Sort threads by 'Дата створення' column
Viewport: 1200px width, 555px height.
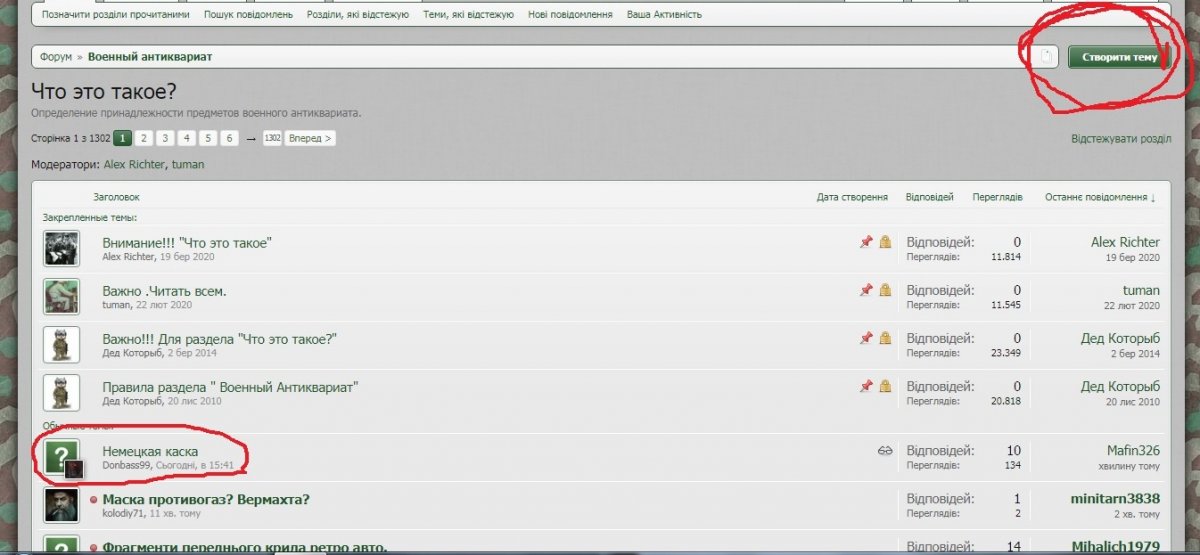pos(852,197)
